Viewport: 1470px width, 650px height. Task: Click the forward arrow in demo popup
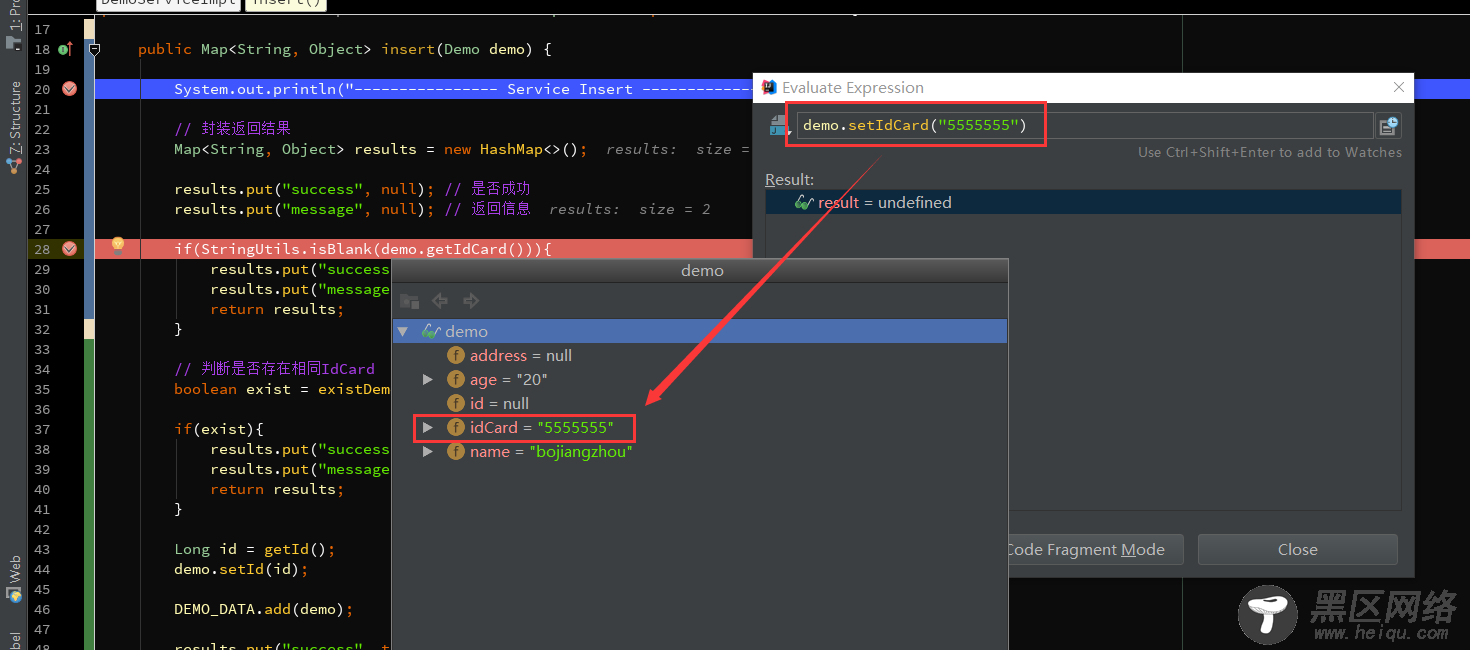pyautogui.click(x=471, y=300)
